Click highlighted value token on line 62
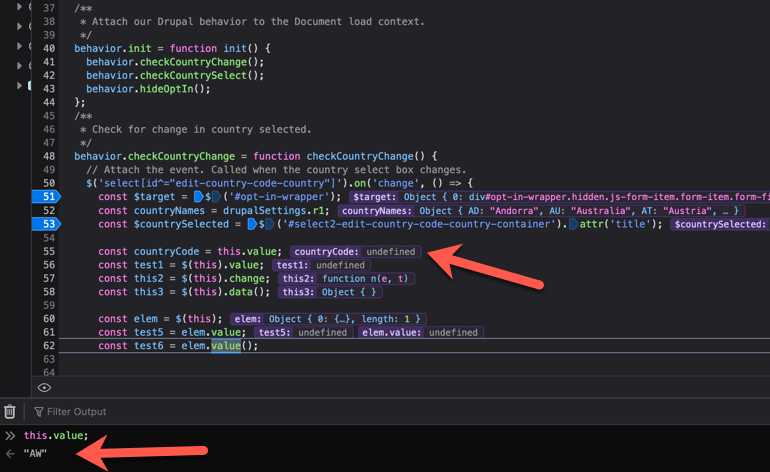 226,345
